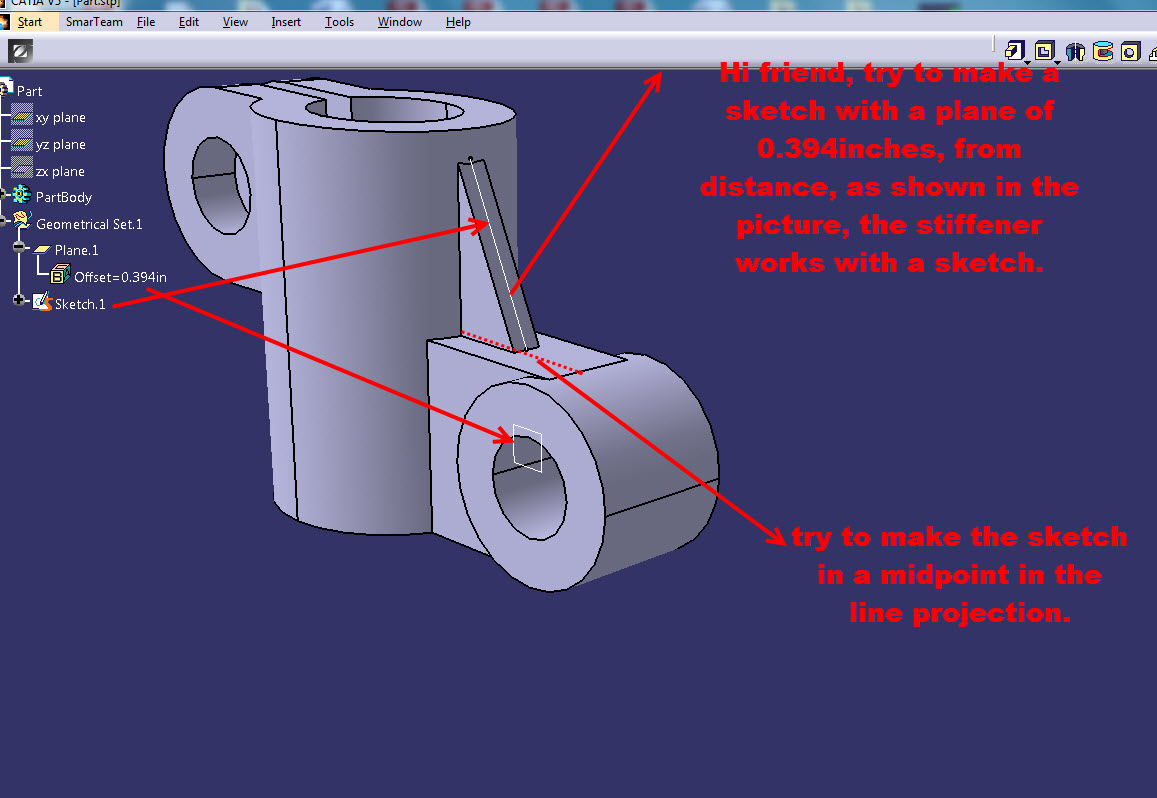
Task: Click the Hole tool icon
Action: point(1130,51)
